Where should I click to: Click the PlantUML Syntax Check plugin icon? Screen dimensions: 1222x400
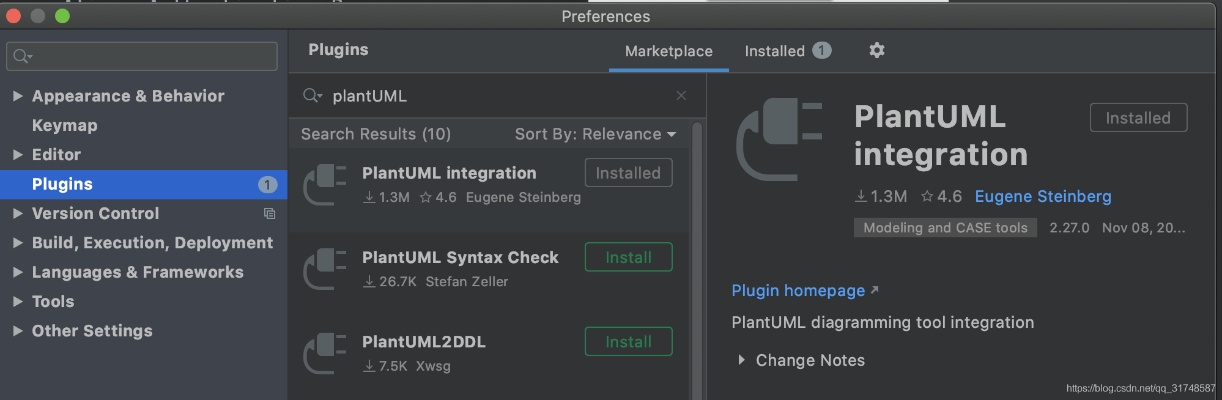pos(324,269)
